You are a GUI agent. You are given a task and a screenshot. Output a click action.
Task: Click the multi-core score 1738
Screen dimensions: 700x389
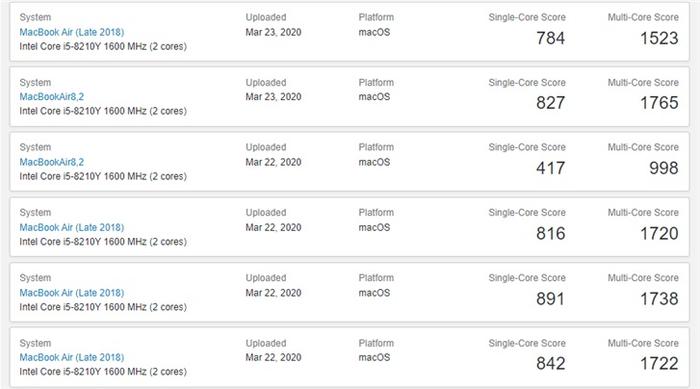pos(659,298)
